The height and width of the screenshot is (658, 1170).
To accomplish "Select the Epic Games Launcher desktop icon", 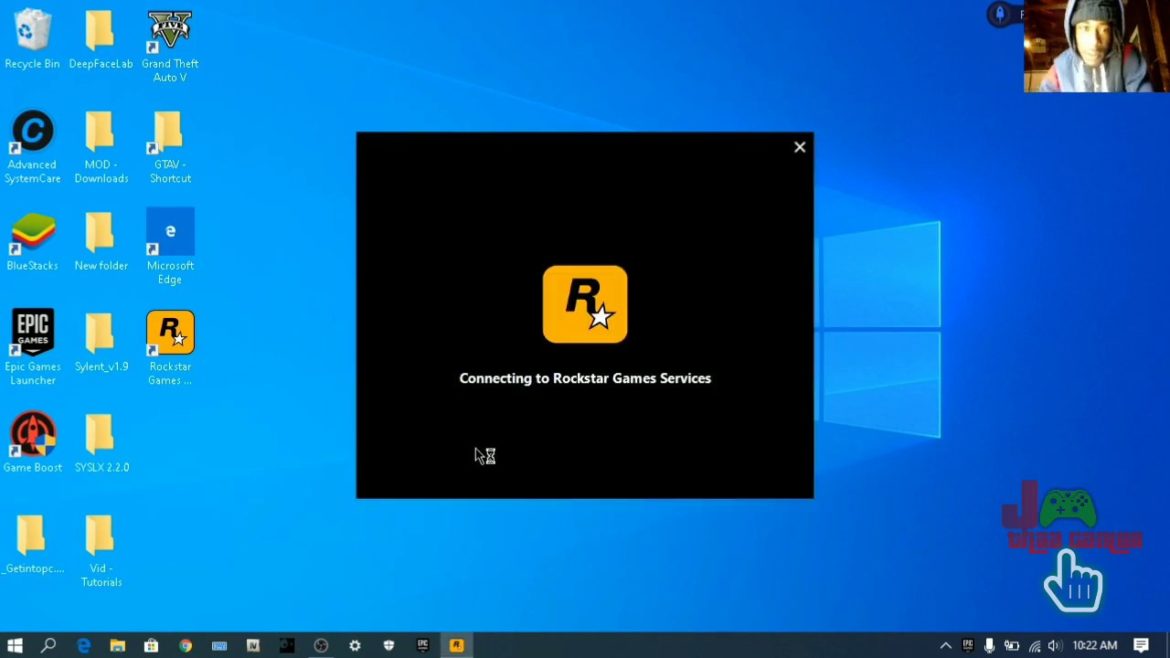I will tap(33, 334).
